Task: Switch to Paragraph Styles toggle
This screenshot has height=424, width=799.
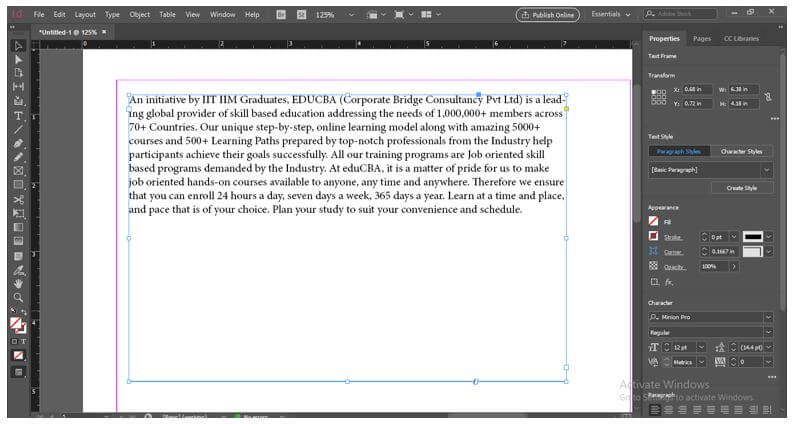Action: (678, 151)
